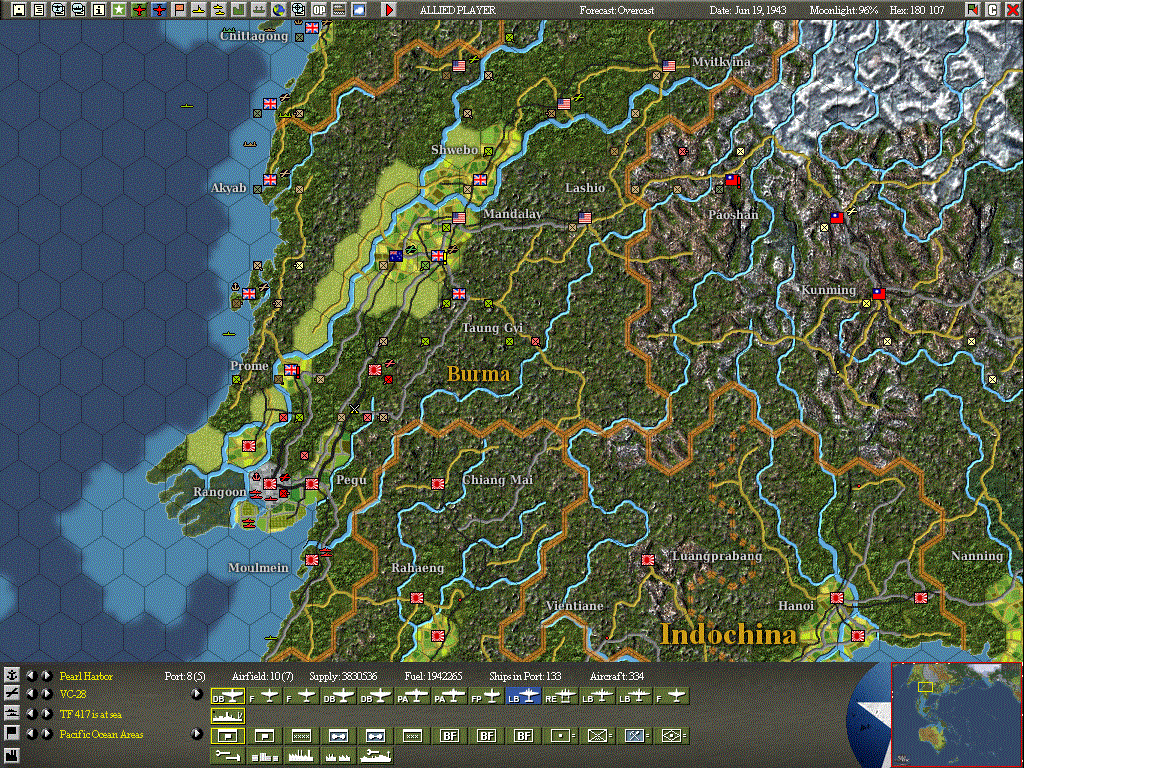The image size is (1152, 768).
Task: Open the document list icon in top toolbar
Action: pyautogui.click(x=38, y=10)
